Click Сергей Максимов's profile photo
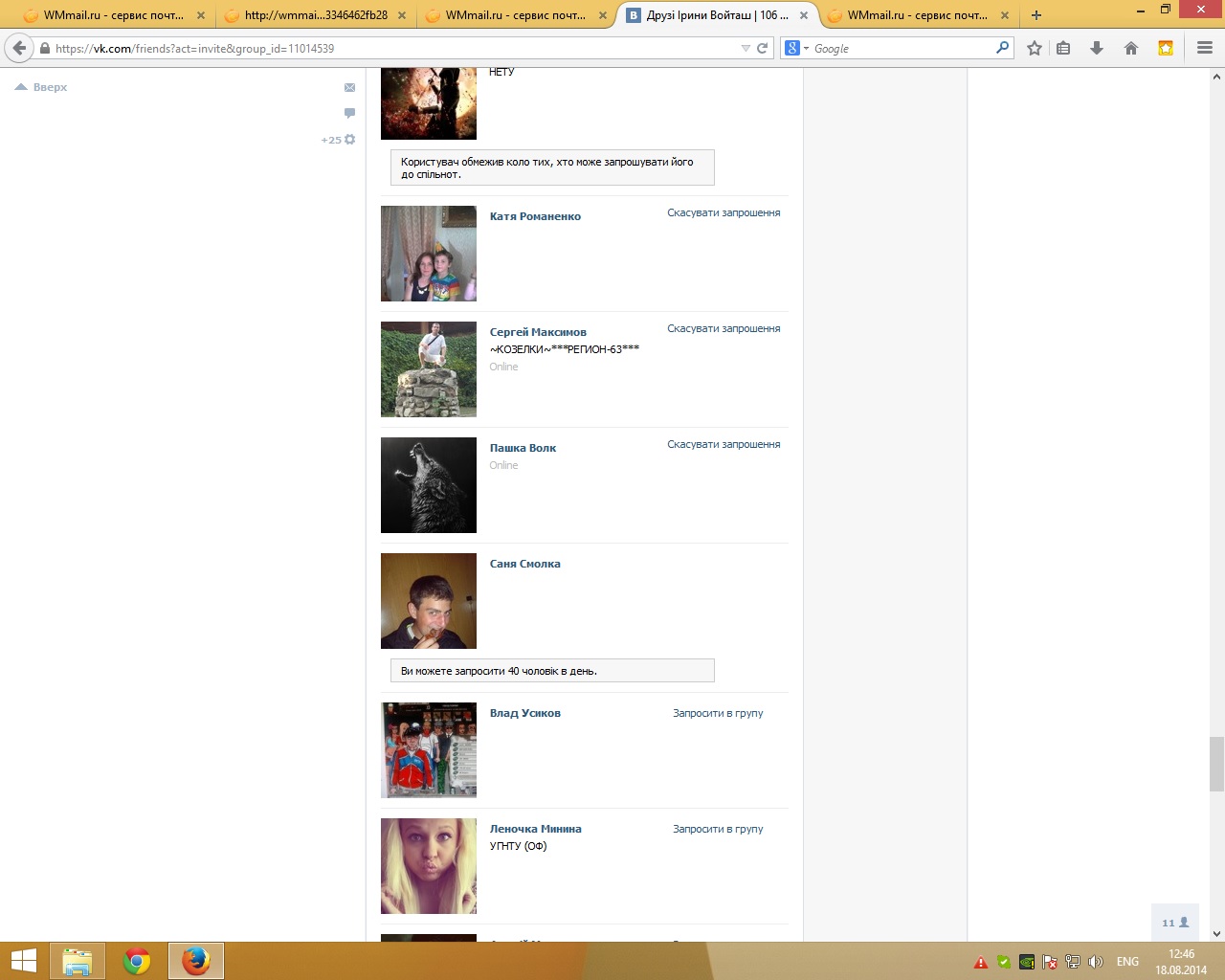 [x=429, y=369]
